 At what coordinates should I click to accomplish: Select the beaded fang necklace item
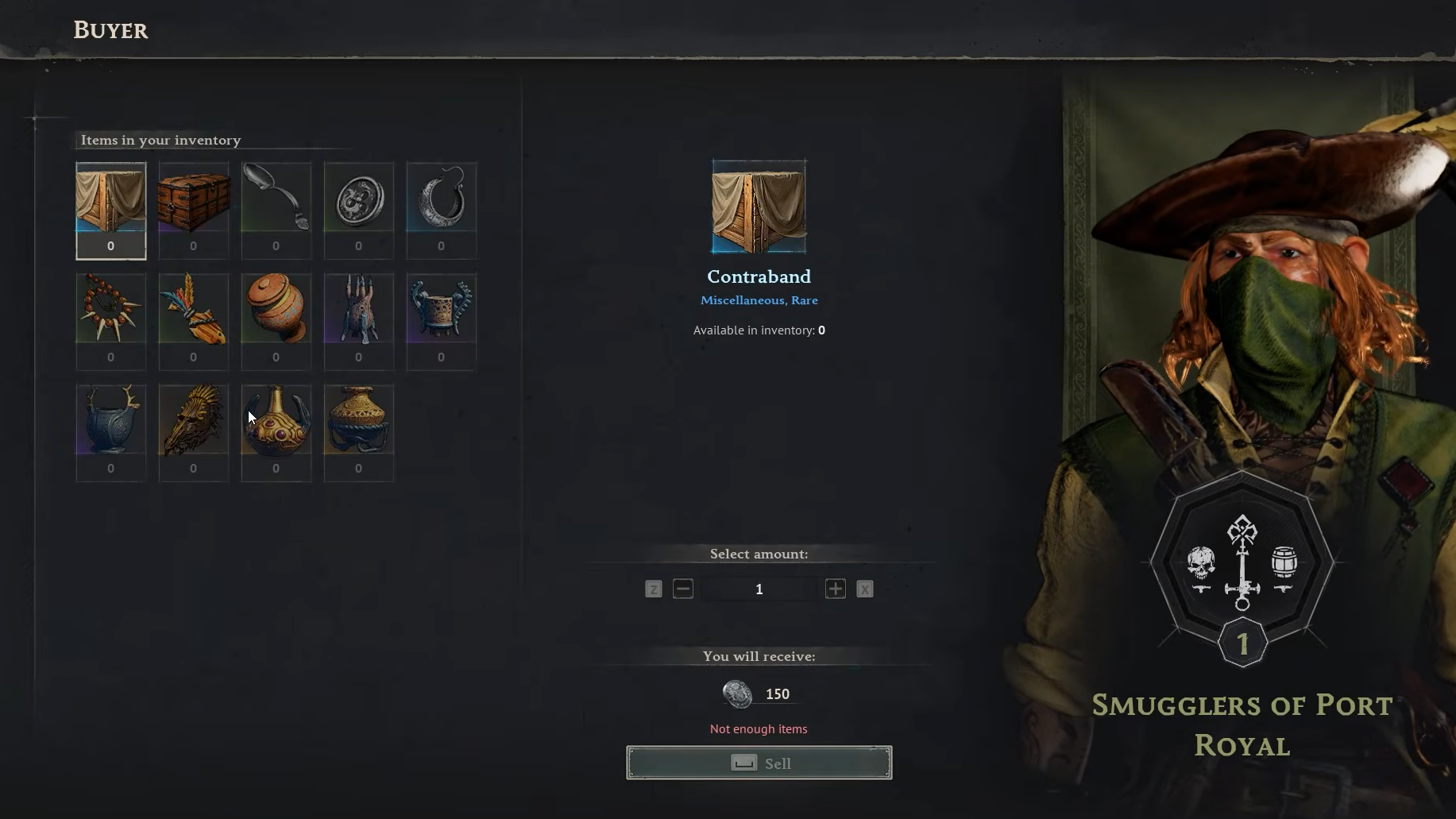[x=111, y=322]
